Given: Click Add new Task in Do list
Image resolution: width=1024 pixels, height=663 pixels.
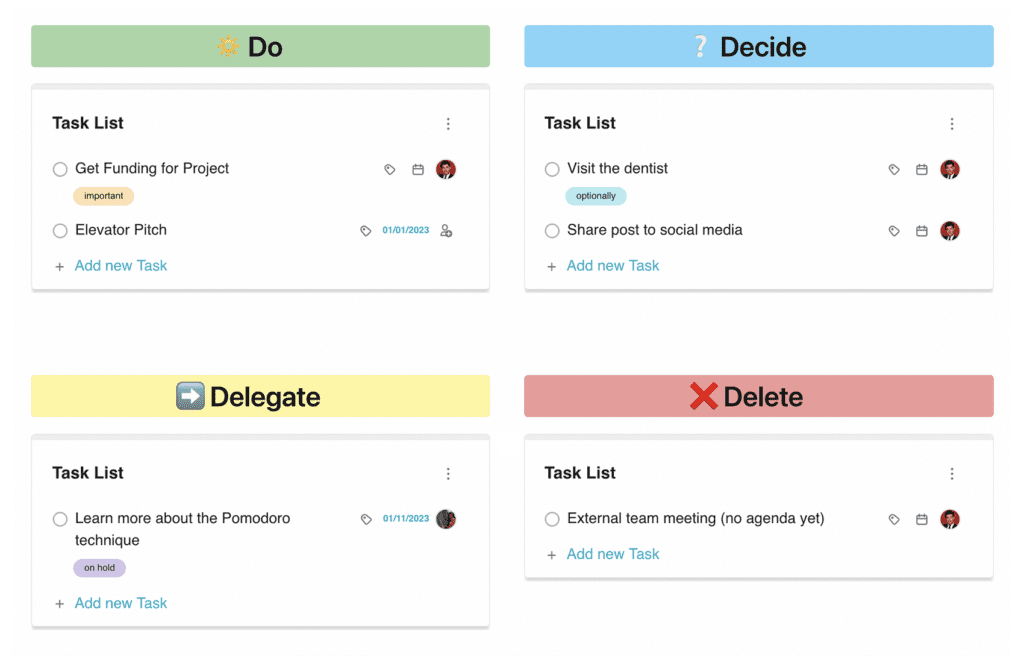Looking at the screenshot, I should pyautogui.click(x=120, y=266).
